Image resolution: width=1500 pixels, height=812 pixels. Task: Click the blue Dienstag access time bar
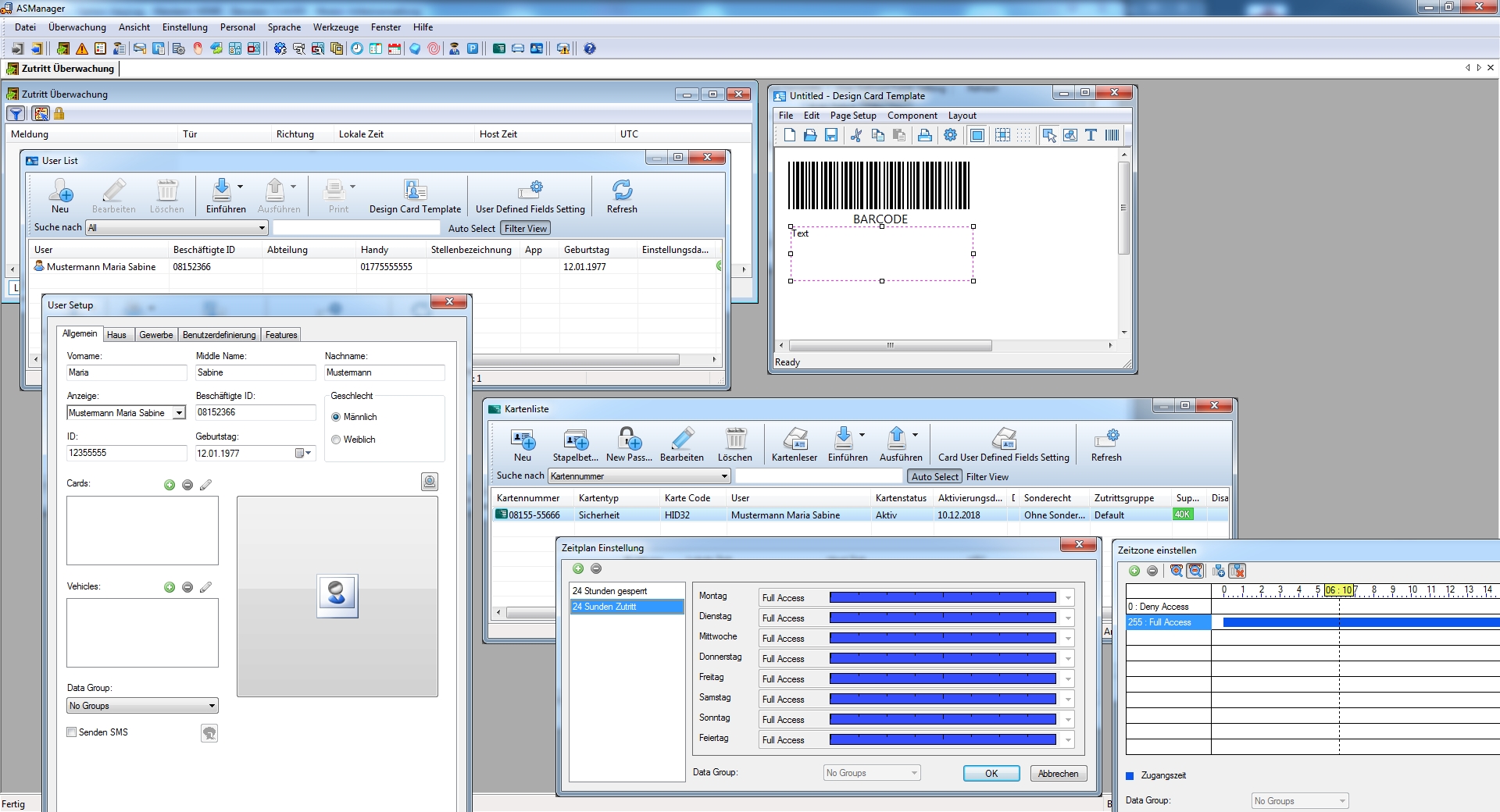942,618
